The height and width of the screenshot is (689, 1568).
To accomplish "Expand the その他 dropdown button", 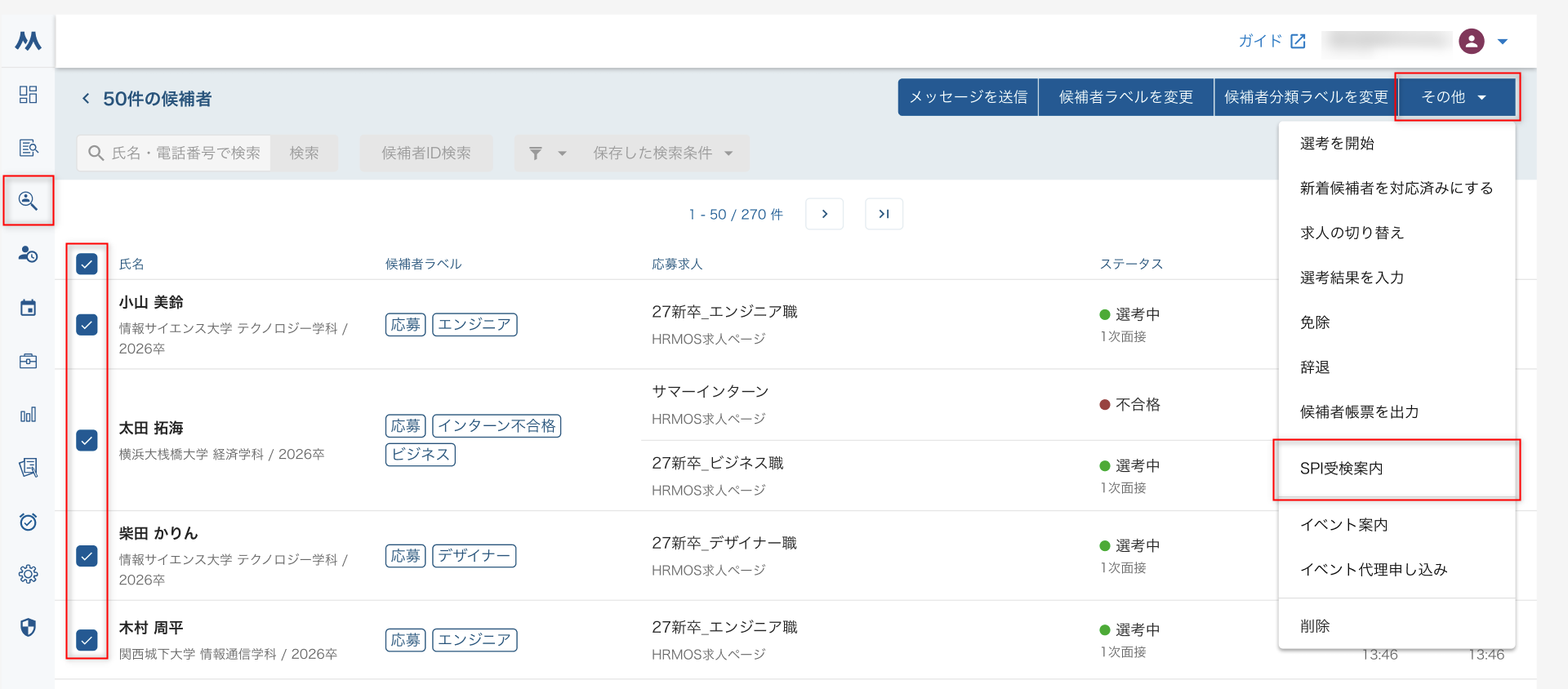I will tap(1456, 97).
